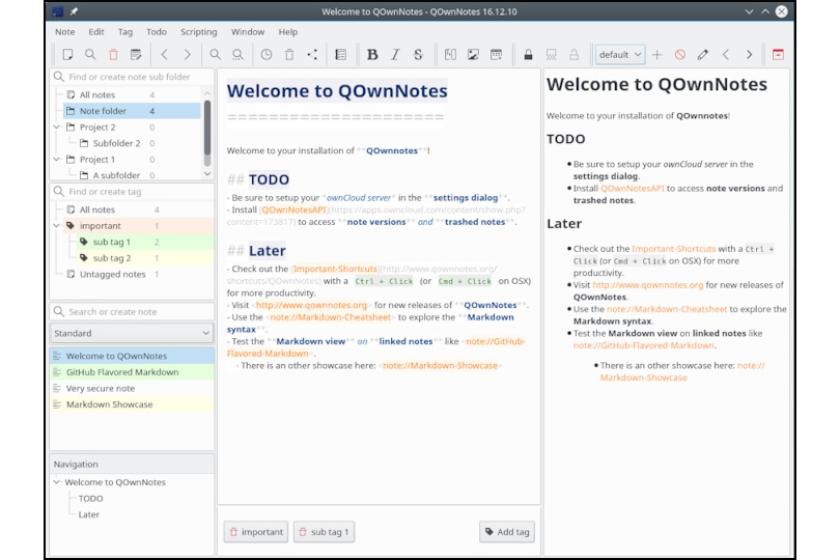The width and height of the screenshot is (840, 560).
Task: Switch to next workspace arrow
Action: [749, 54]
